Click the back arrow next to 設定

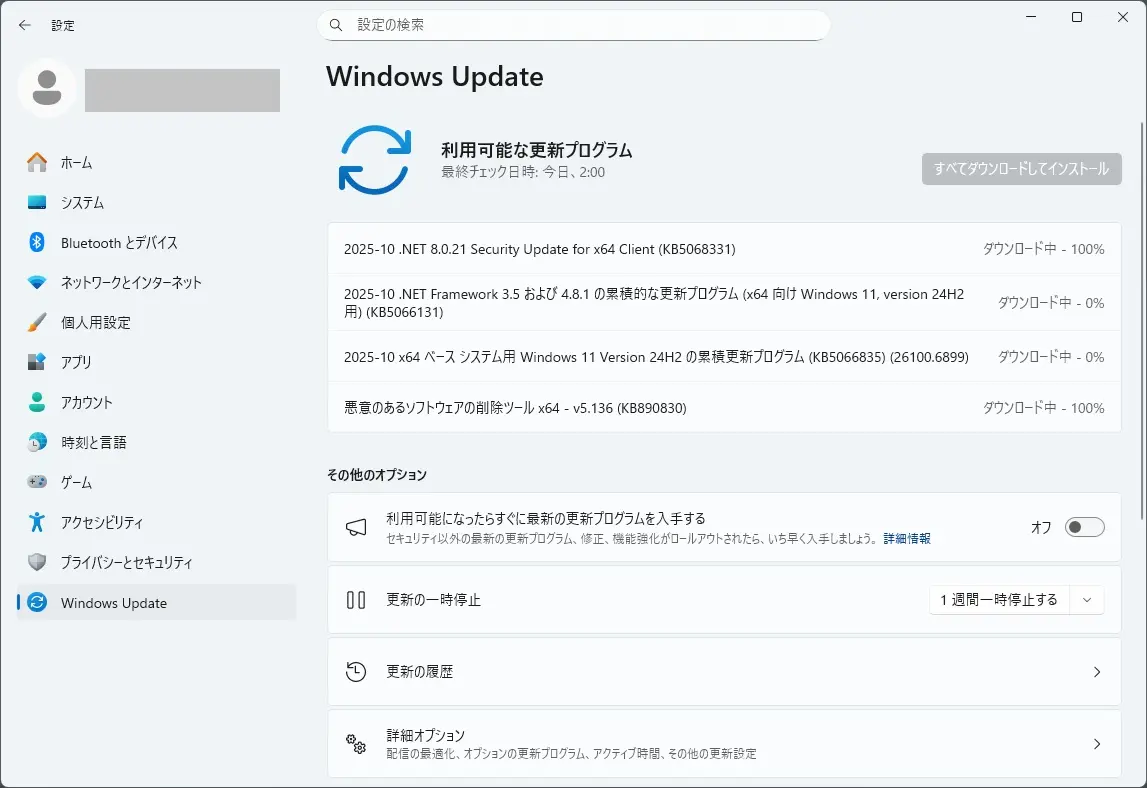[25, 25]
